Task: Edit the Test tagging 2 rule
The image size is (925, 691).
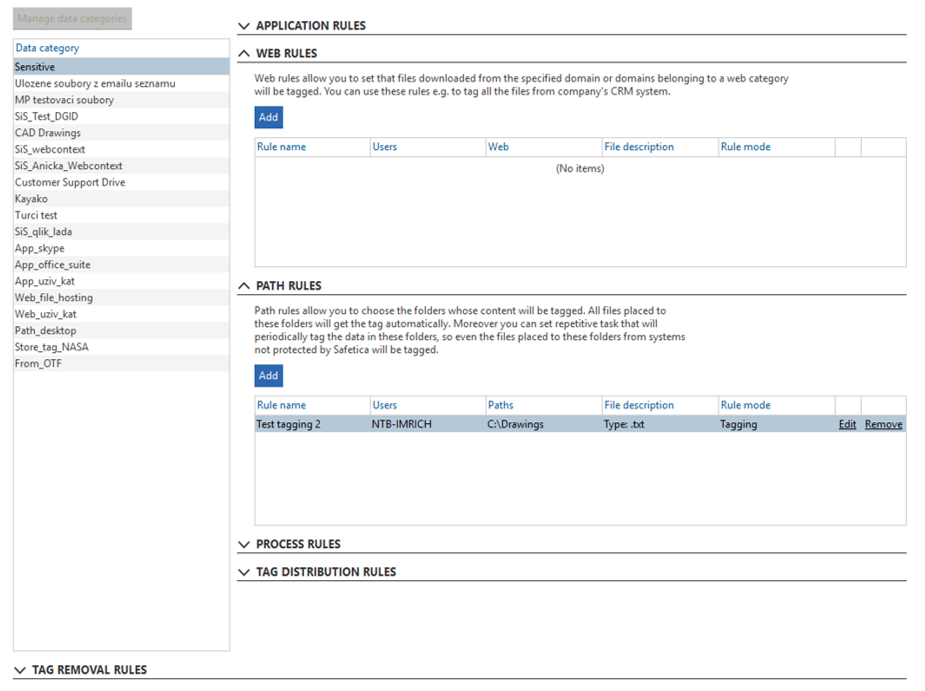Action: [x=847, y=424]
